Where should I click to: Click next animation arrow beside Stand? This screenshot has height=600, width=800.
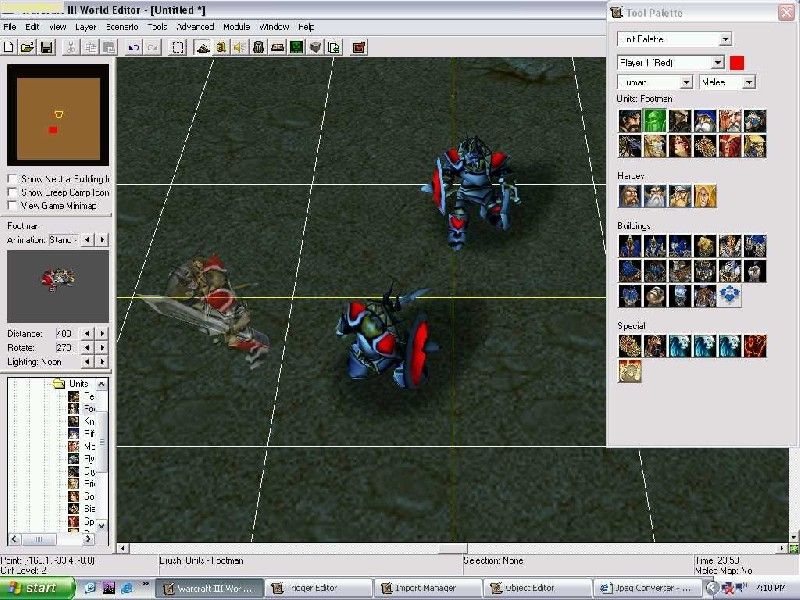coord(103,239)
